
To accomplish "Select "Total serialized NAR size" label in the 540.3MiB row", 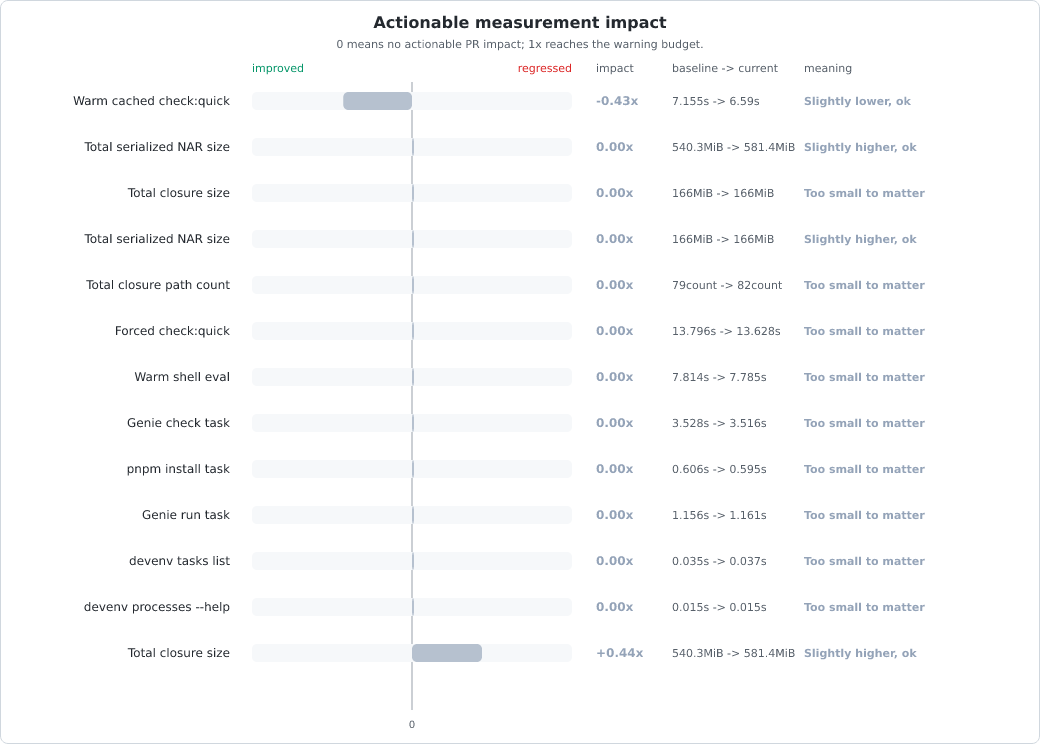I will click(x=157, y=147).
